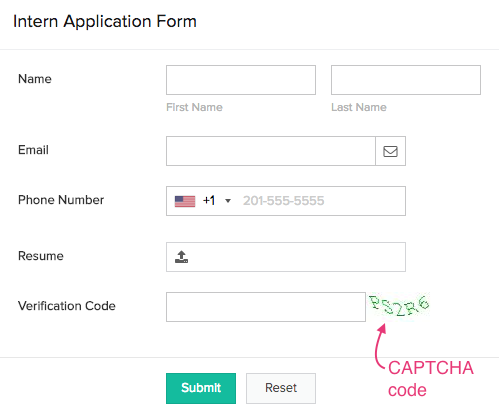Image resolution: width=499 pixels, height=419 pixels.
Task: Click the Name field label
Action: [35, 79]
